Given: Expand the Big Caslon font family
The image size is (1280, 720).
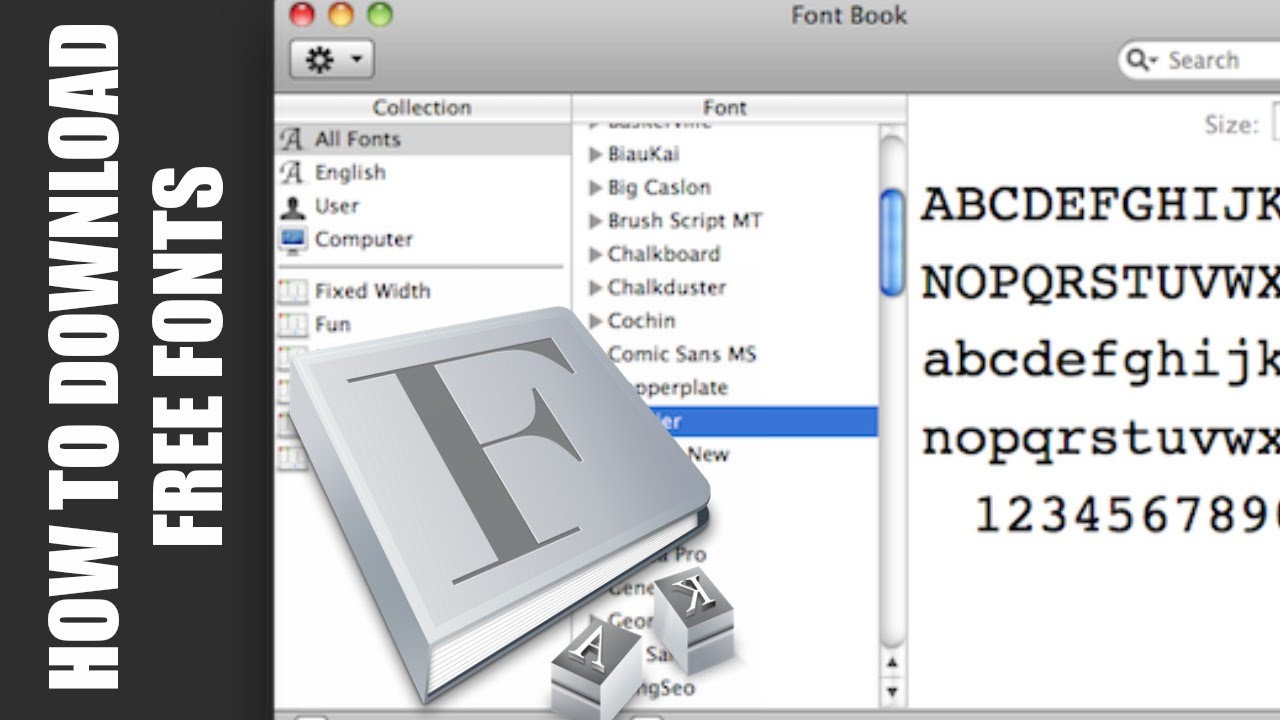Looking at the screenshot, I should 595,187.
